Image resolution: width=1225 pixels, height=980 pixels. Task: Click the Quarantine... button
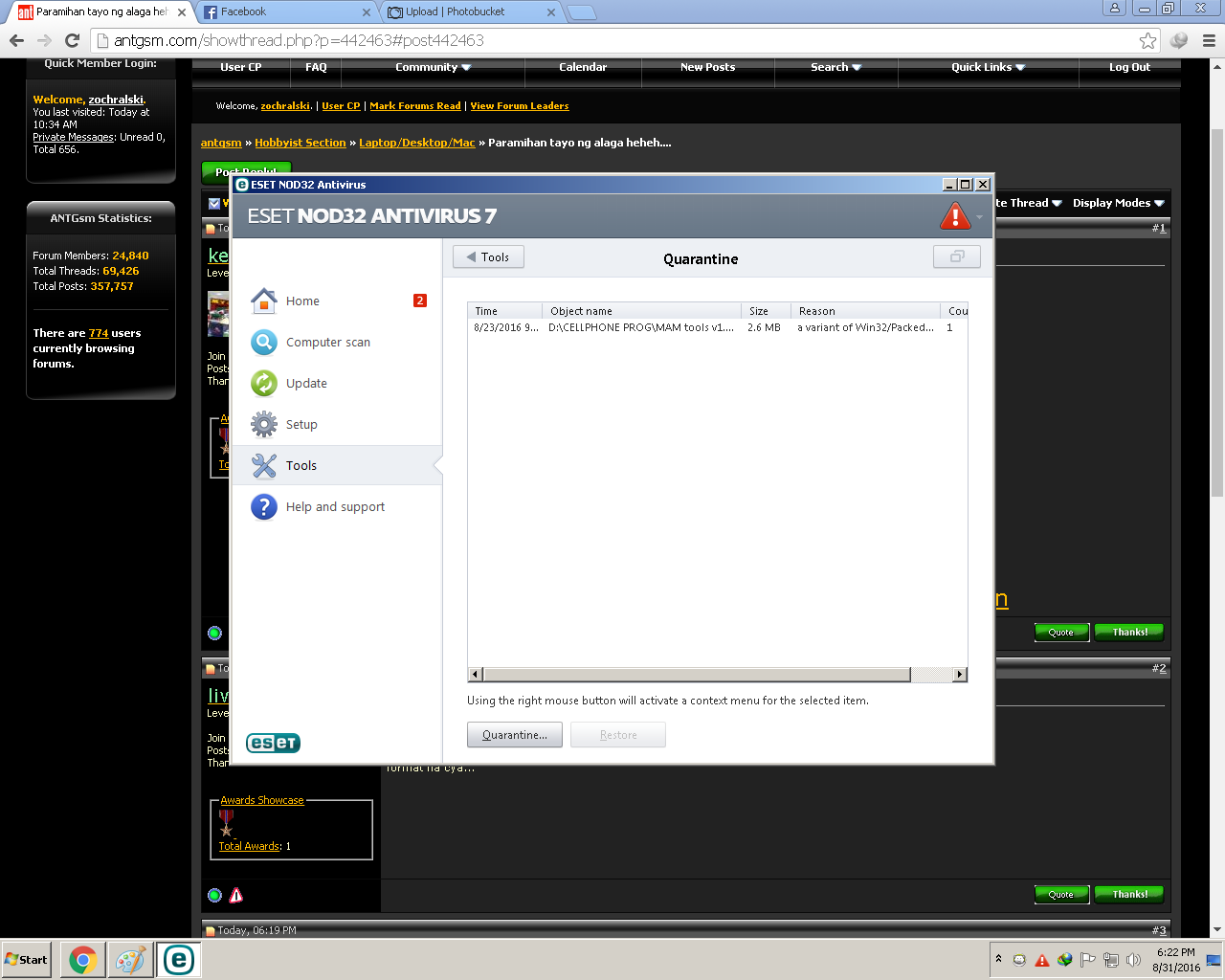515,735
